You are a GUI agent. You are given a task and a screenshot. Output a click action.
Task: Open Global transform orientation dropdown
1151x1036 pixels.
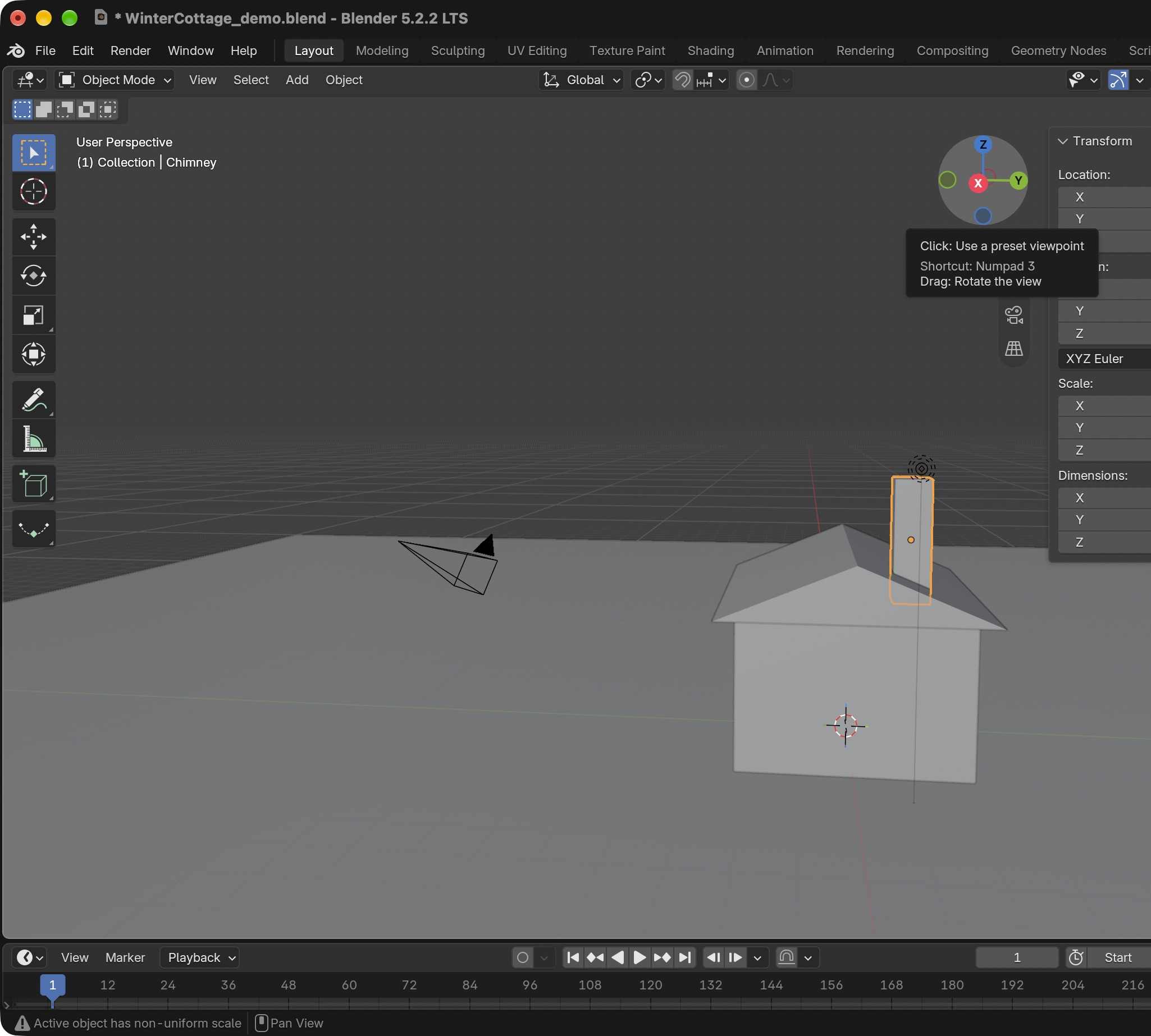click(x=582, y=80)
